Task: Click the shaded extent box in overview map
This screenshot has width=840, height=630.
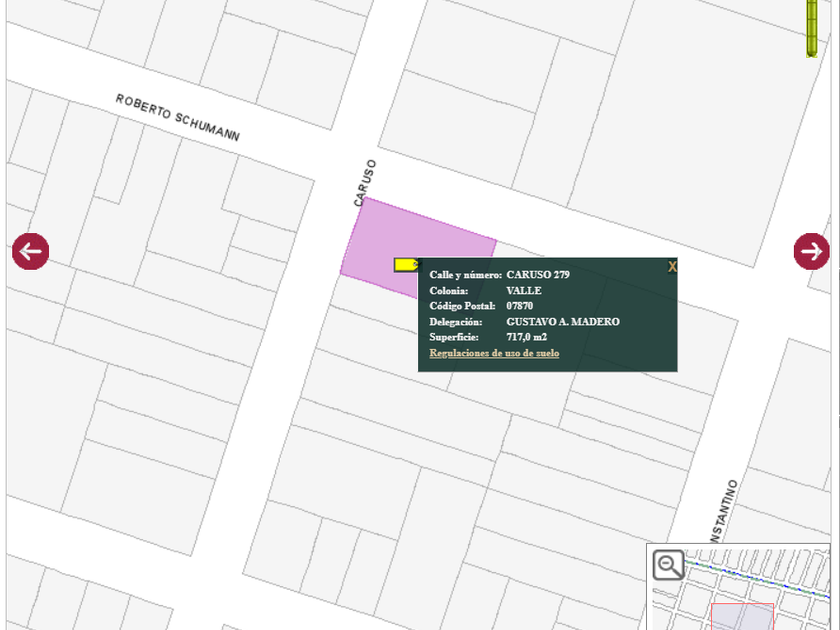Action: click(741, 616)
